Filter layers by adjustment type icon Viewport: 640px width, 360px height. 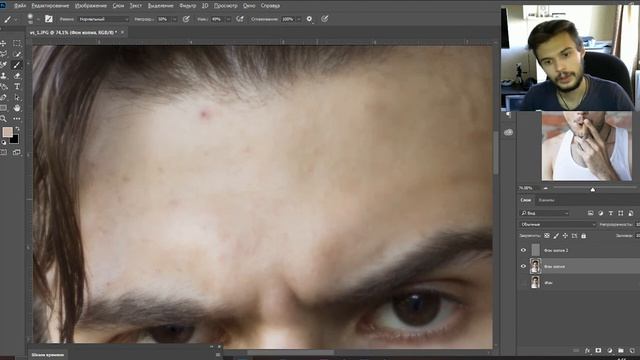coord(600,213)
